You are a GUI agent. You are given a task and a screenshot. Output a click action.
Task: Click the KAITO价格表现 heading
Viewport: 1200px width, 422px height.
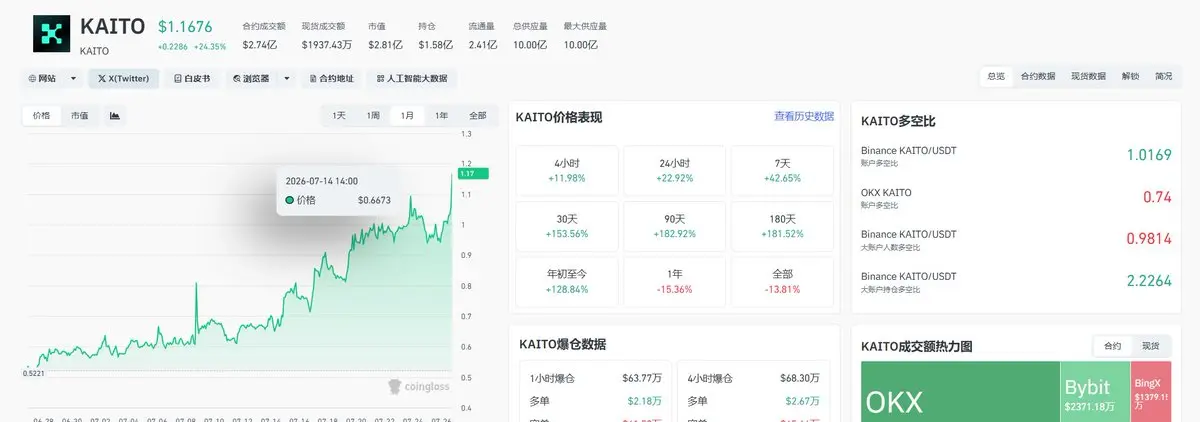tap(559, 117)
